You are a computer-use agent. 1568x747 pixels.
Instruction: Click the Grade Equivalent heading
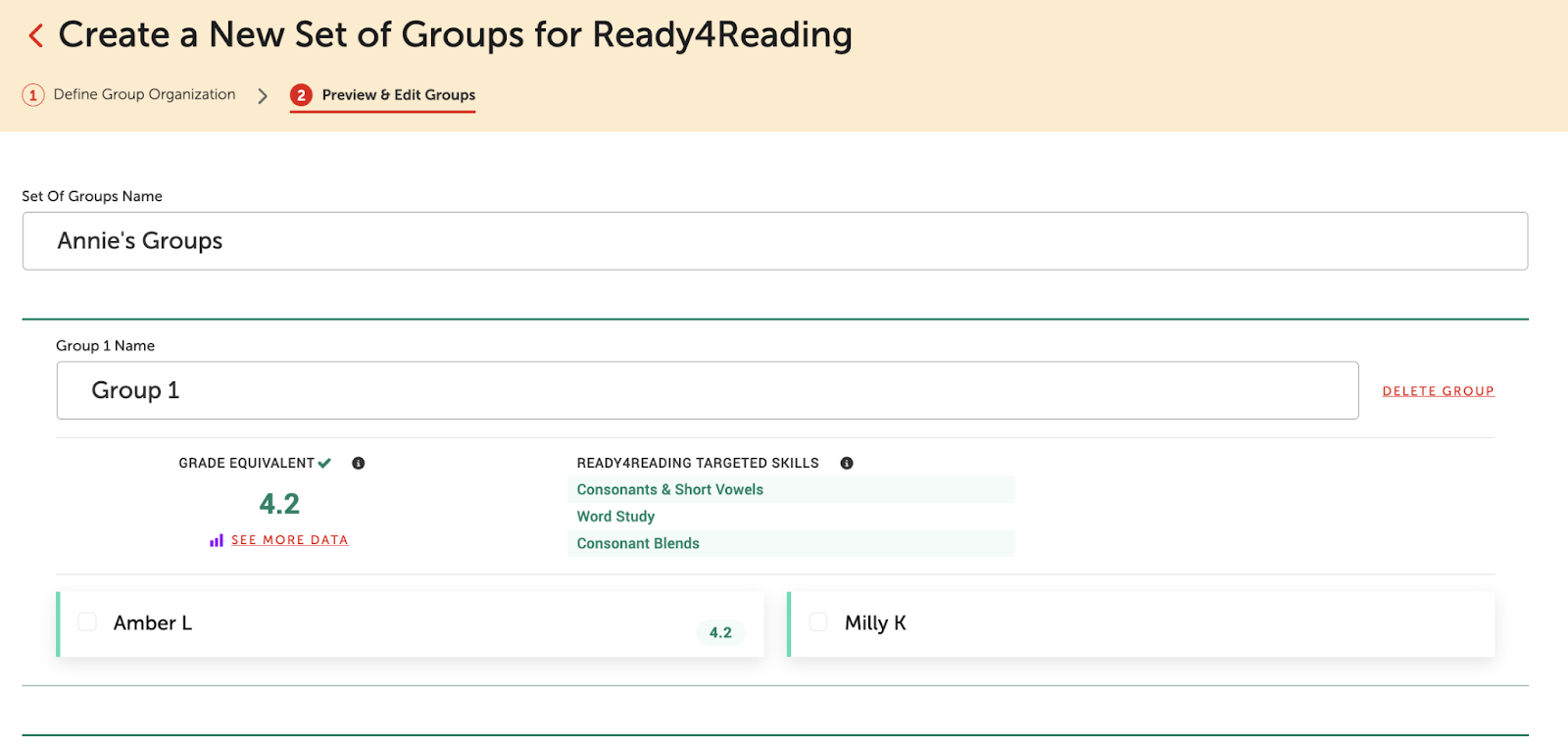click(246, 463)
